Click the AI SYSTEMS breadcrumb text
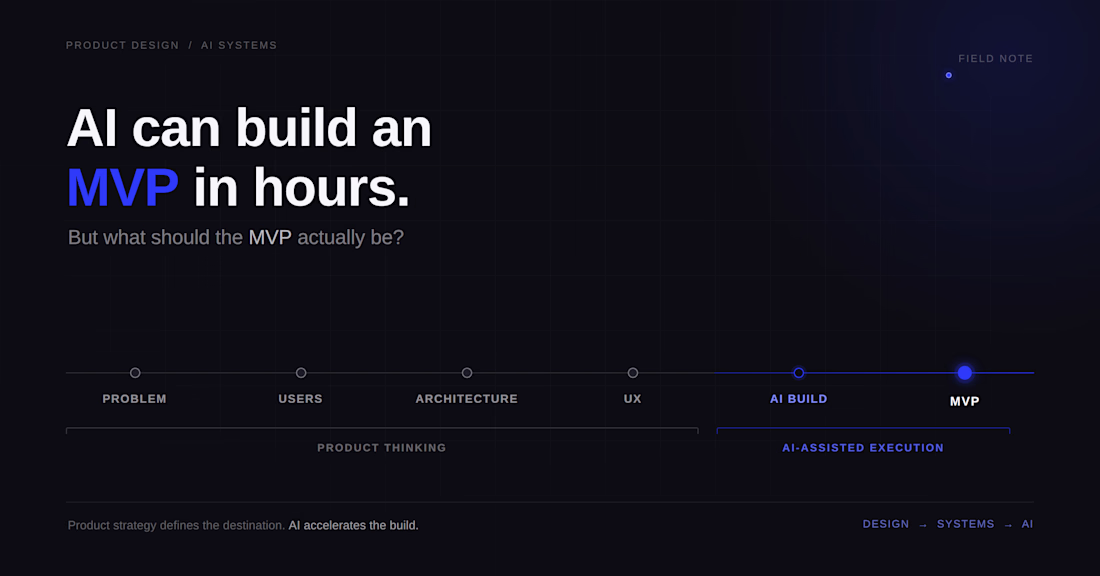 [x=239, y=46]
